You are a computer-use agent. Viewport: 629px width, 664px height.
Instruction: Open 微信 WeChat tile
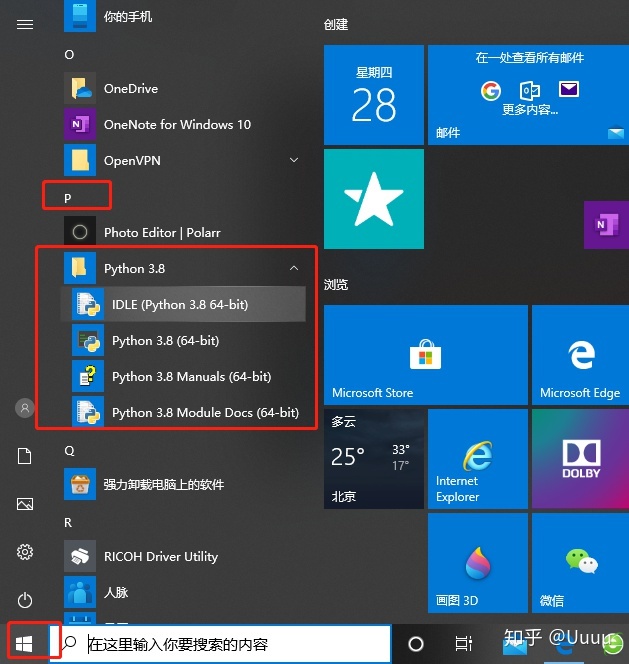[x=580, y=563]
